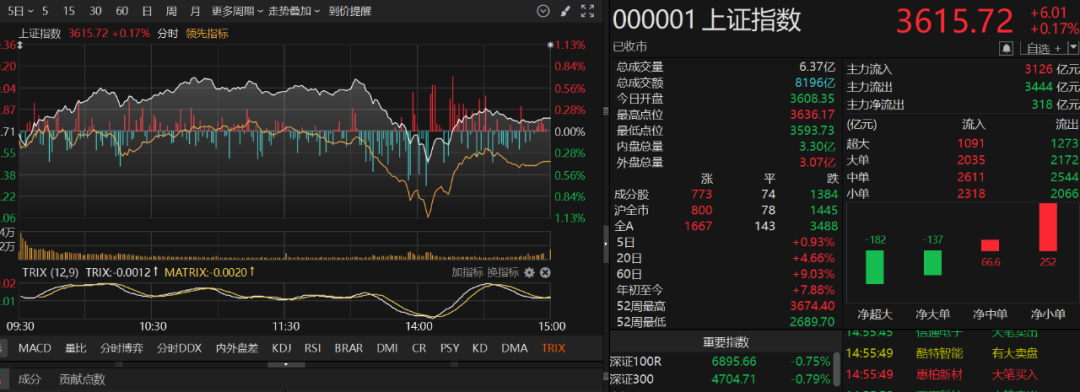Select the RSI indicator tab
1080x392 pixels.
click(313, 348)
